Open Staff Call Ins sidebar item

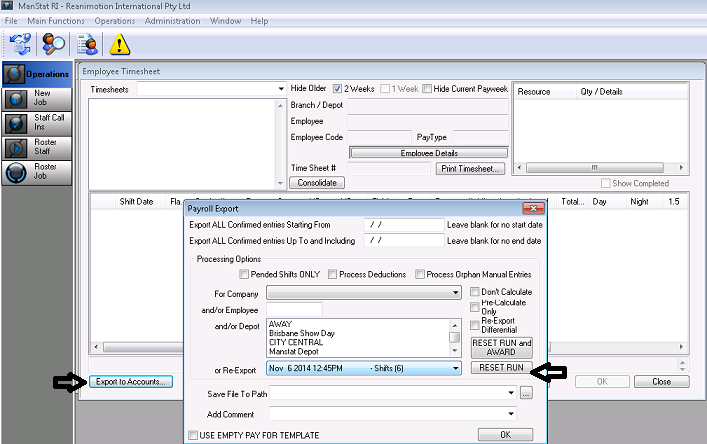pos(37,123)
